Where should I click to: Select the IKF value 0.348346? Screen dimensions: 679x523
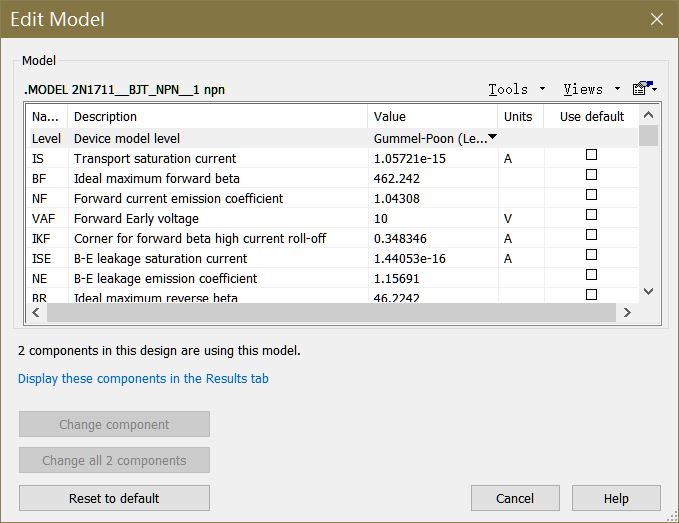[400, 238]
